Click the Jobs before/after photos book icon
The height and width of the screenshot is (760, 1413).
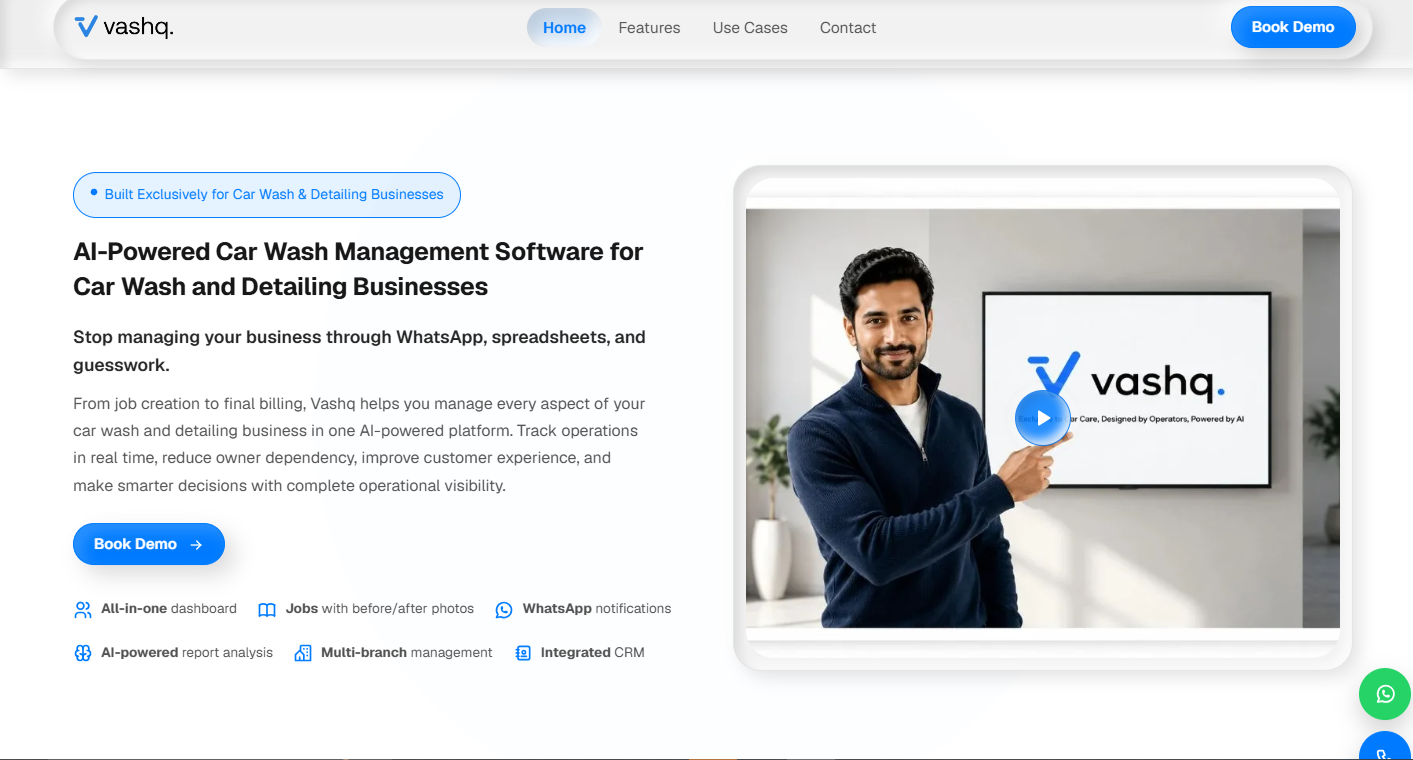pyautogui.click(x=267, y=610)
